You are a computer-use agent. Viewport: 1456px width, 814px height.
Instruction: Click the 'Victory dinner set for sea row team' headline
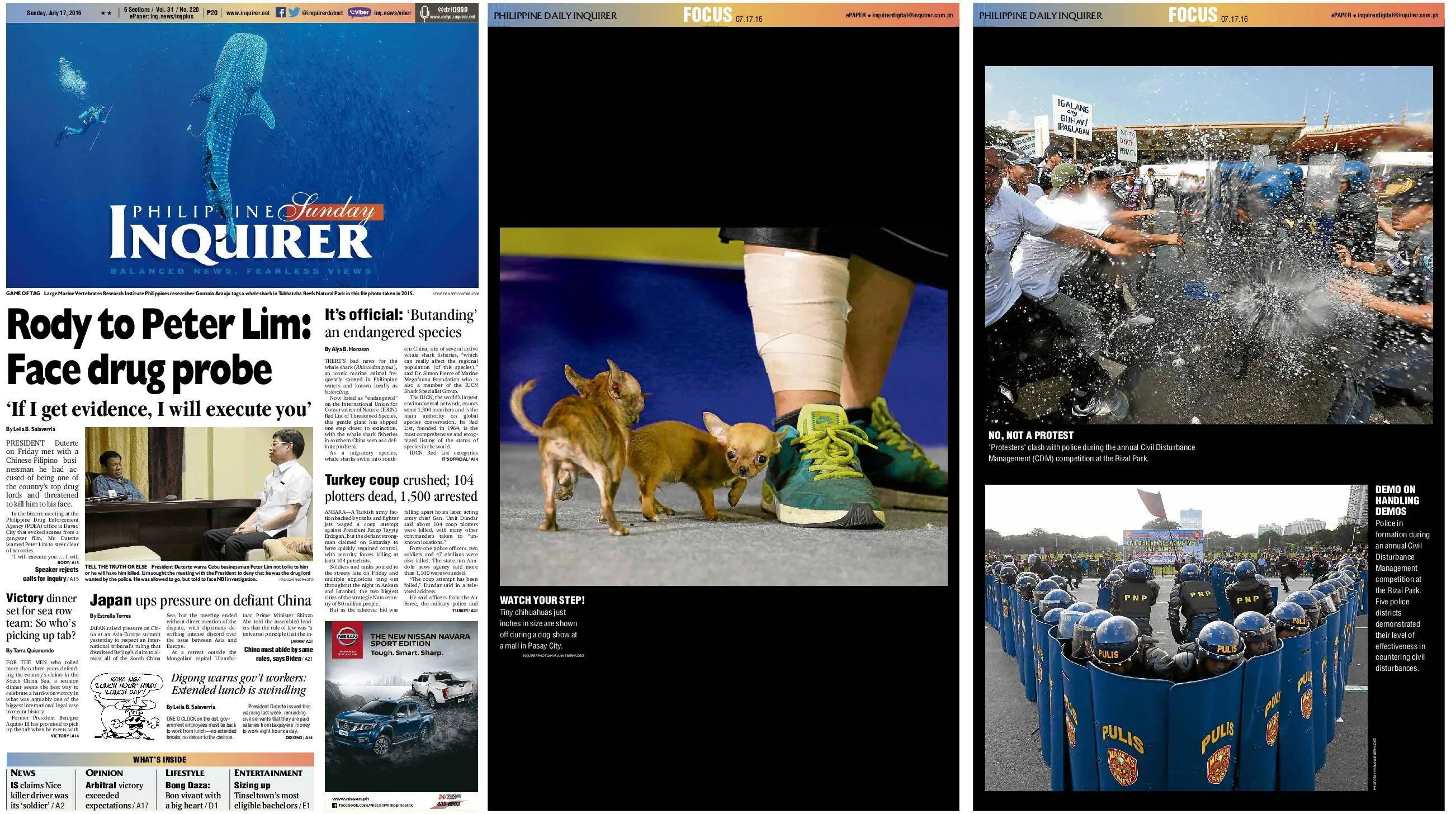[x=41, y=617]
